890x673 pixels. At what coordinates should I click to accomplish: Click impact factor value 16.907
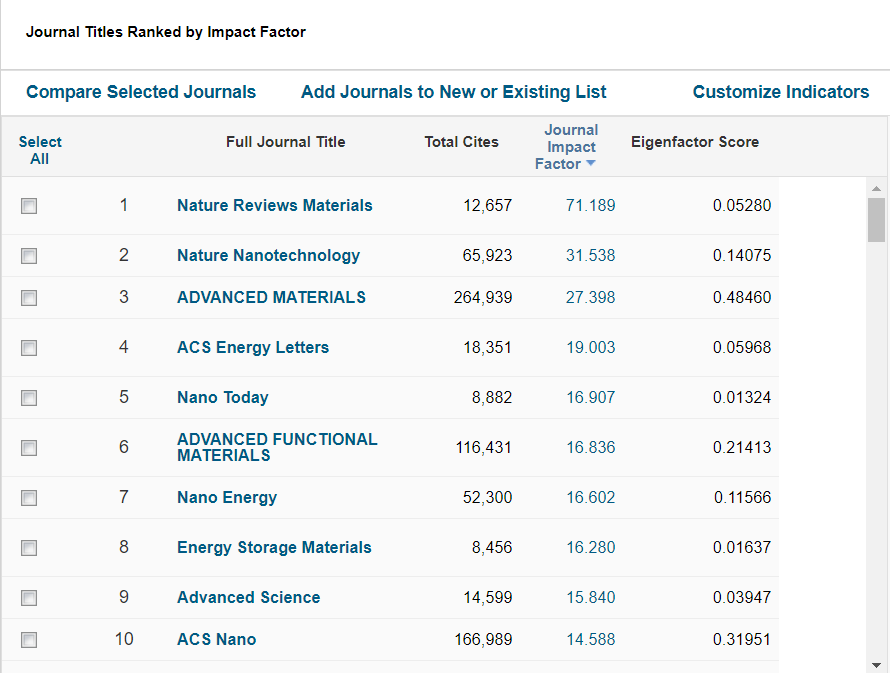590,397
